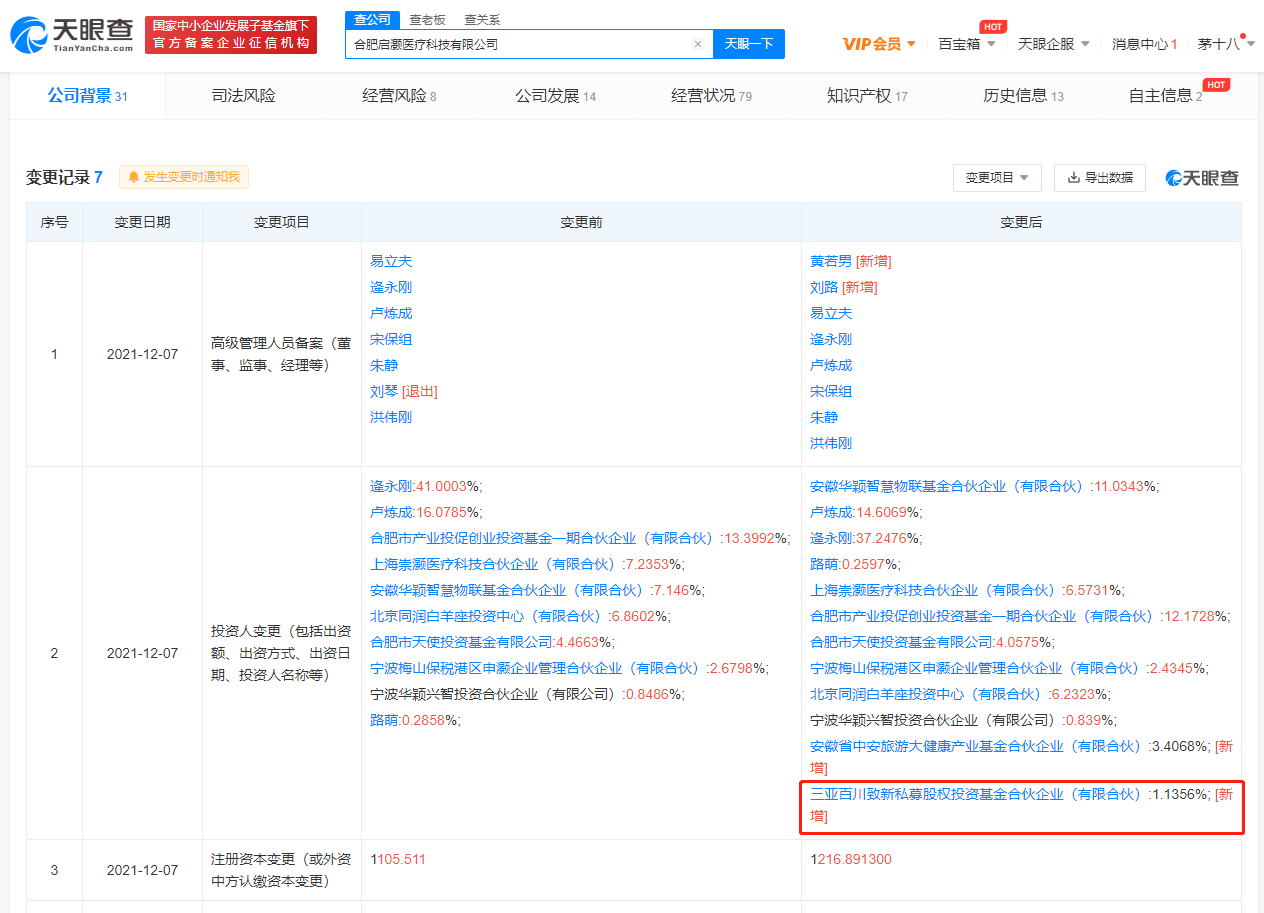
Task: Click the prior capital value 1105.511
Action: pos(398,860)
